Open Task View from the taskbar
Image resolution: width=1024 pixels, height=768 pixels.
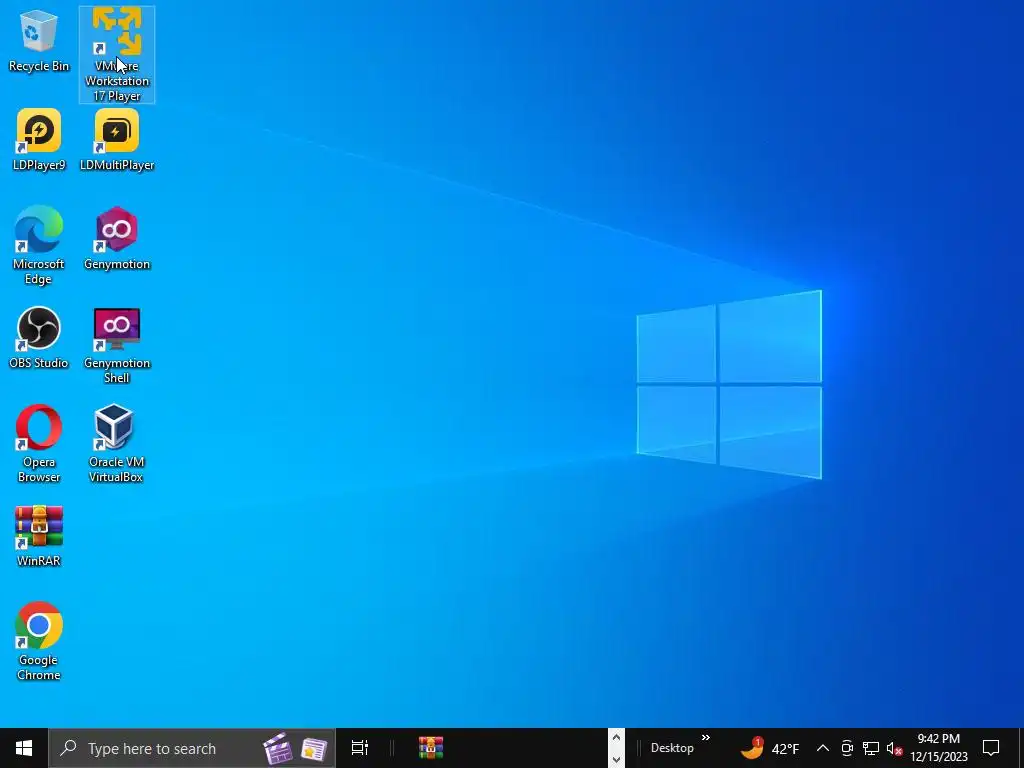pyautogui.click(x=360, y=748)
